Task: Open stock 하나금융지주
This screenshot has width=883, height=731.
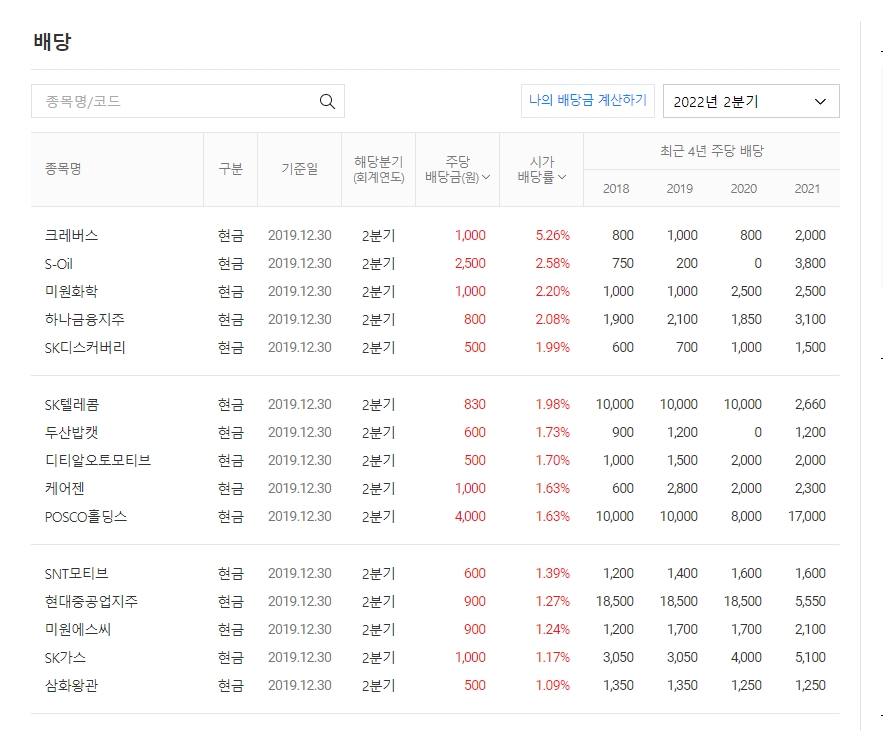Action: 84,319
